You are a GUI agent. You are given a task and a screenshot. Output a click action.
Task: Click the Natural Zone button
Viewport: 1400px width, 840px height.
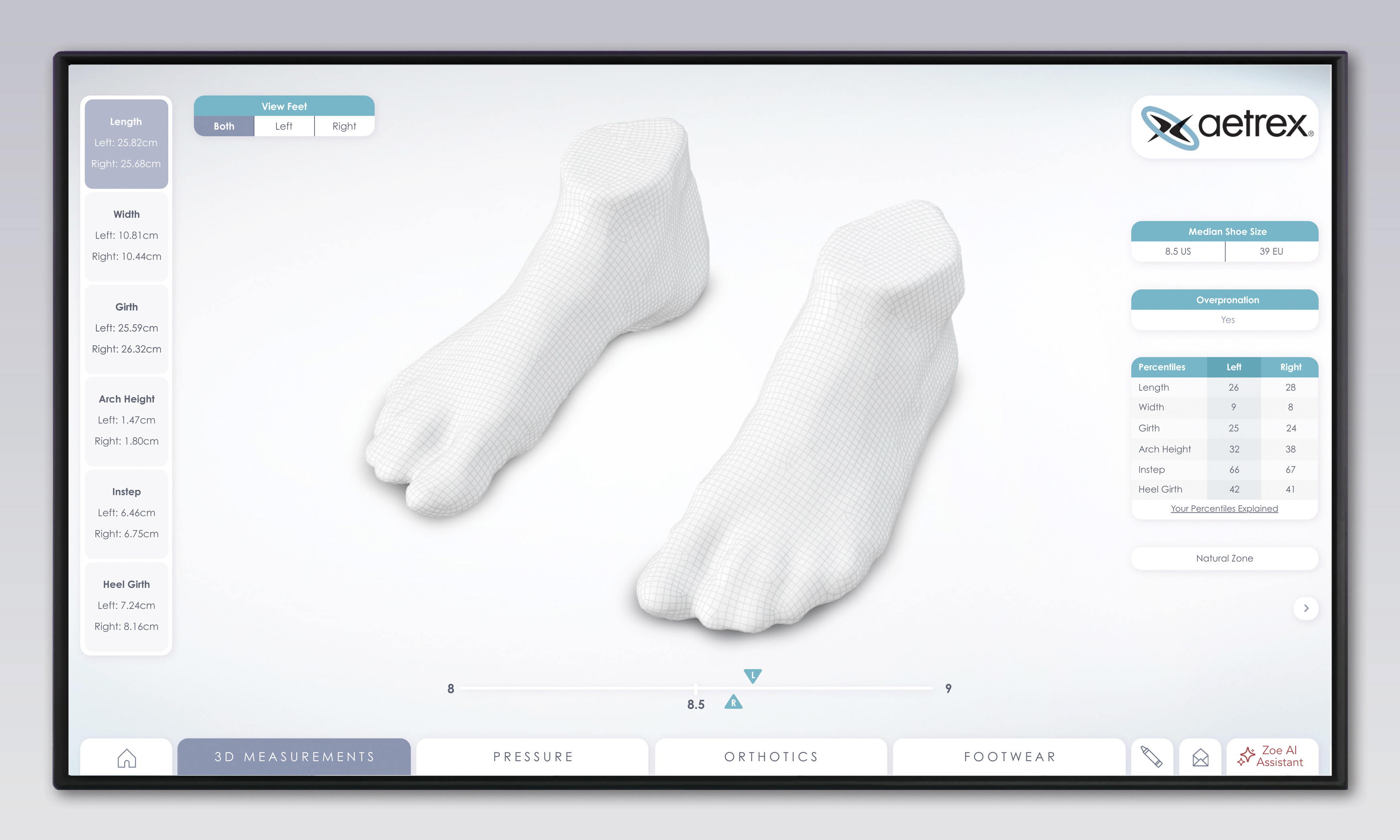point(1224,558)
